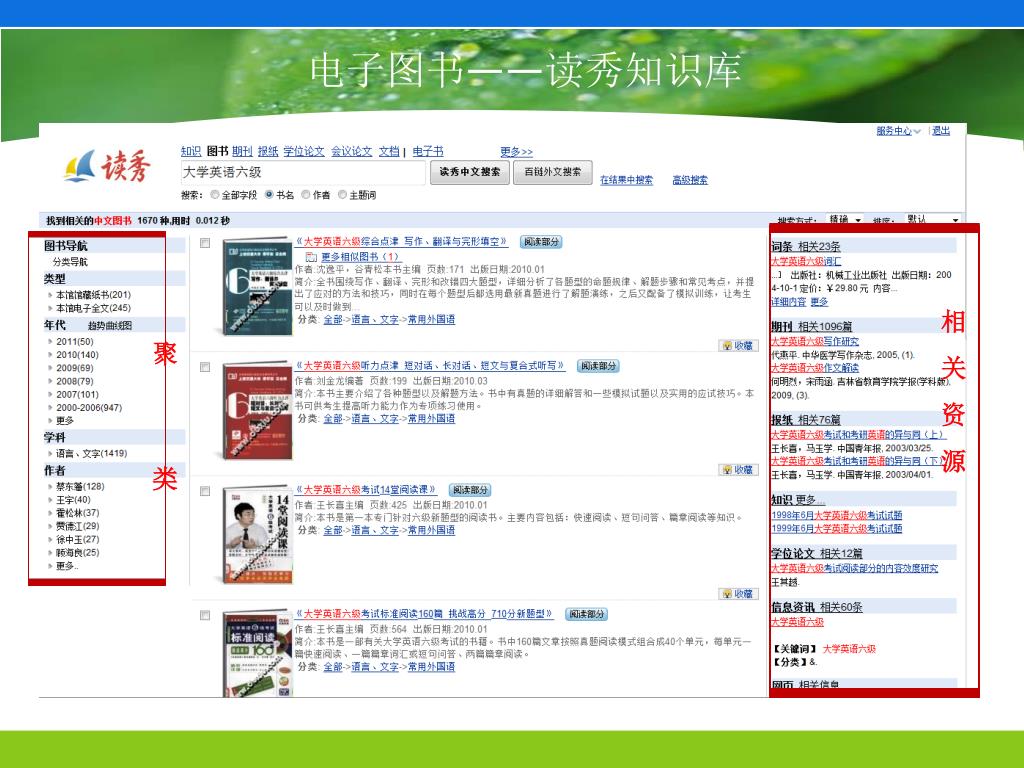Select the 全部字段 search radio button

[x=214, y=195]
